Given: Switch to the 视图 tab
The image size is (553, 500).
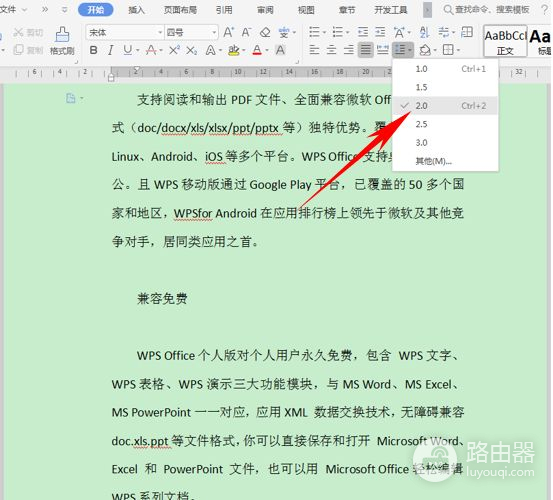Looking at the screenshot, I should click(x=306, y=10).
